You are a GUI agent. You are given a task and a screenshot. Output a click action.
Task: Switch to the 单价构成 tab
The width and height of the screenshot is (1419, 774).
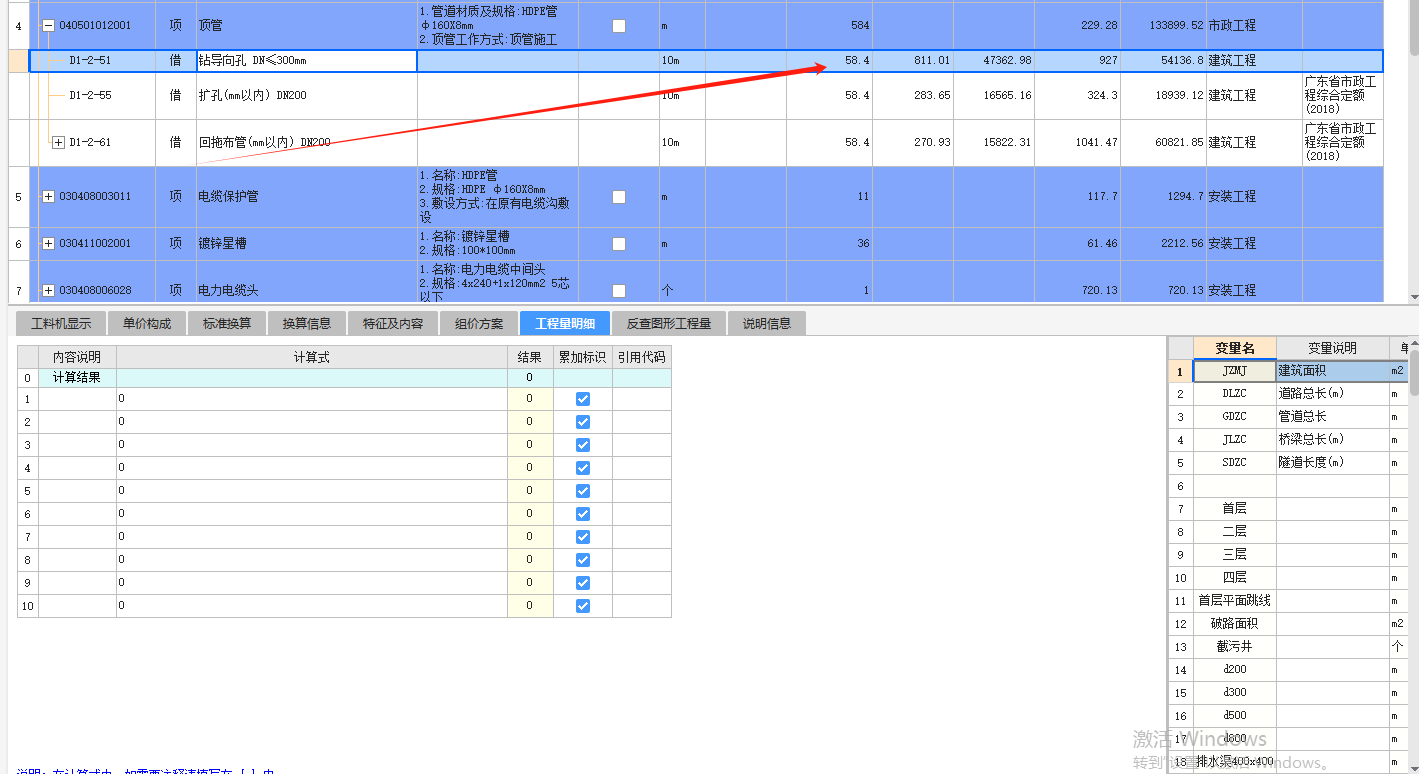coord(147,323)
